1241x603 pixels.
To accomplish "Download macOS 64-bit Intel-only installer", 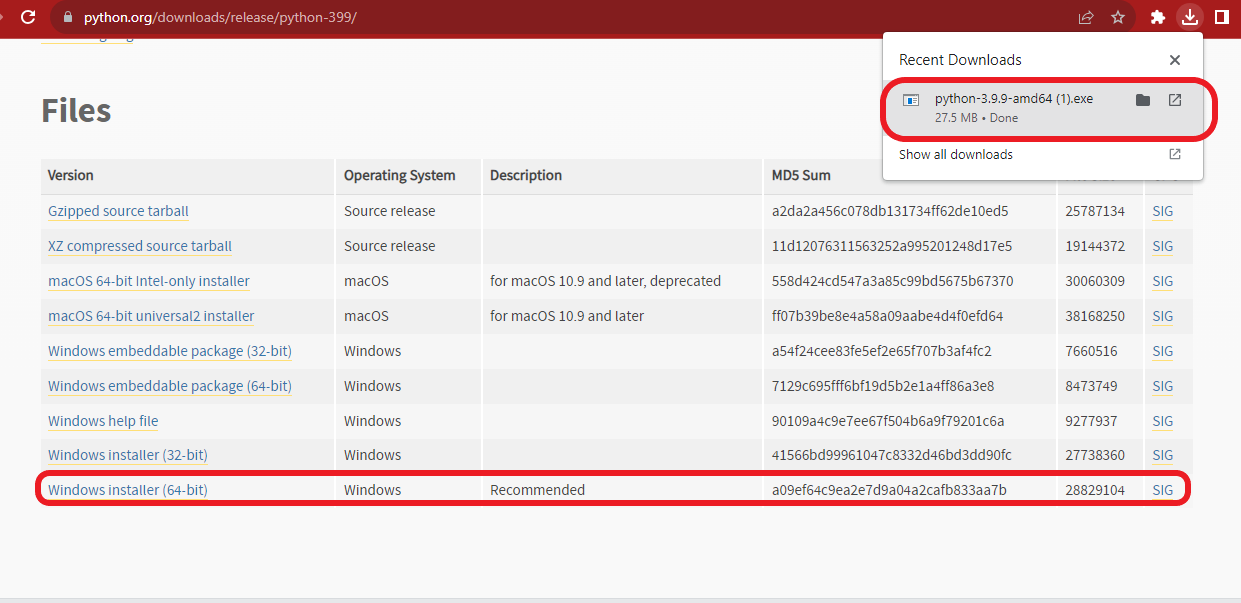I will click(x=149, y=281).
